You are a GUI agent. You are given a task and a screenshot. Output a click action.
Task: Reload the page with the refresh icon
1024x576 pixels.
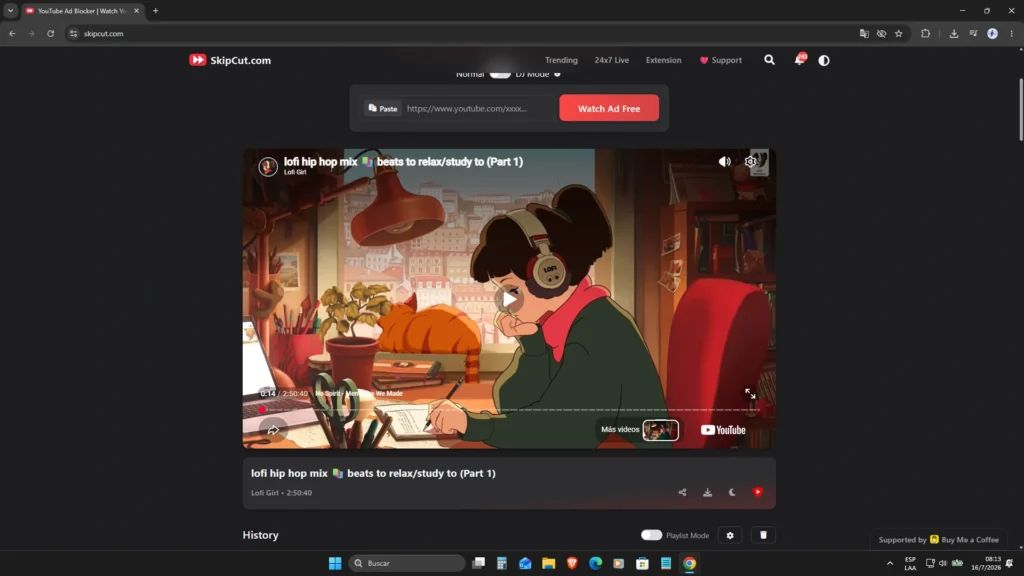click(50, 33)
